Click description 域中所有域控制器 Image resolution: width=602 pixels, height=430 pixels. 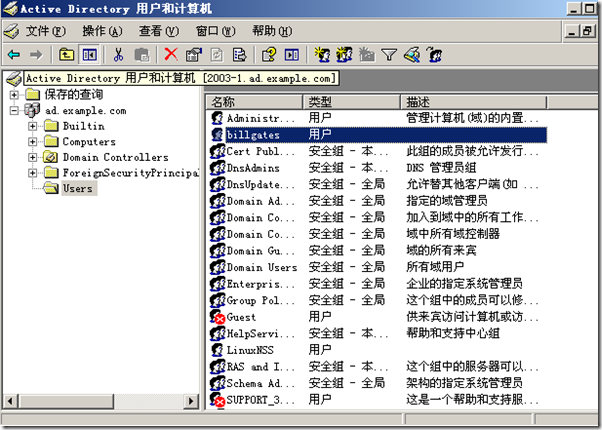click(453, 234)
